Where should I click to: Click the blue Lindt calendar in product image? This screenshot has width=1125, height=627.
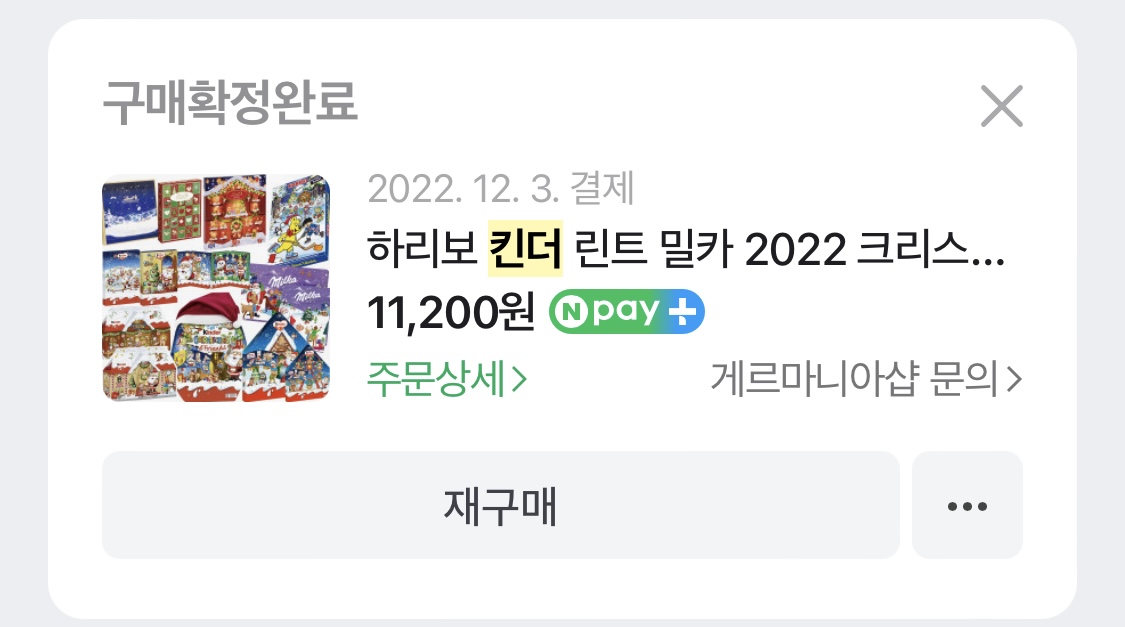(x=130, y=212)
